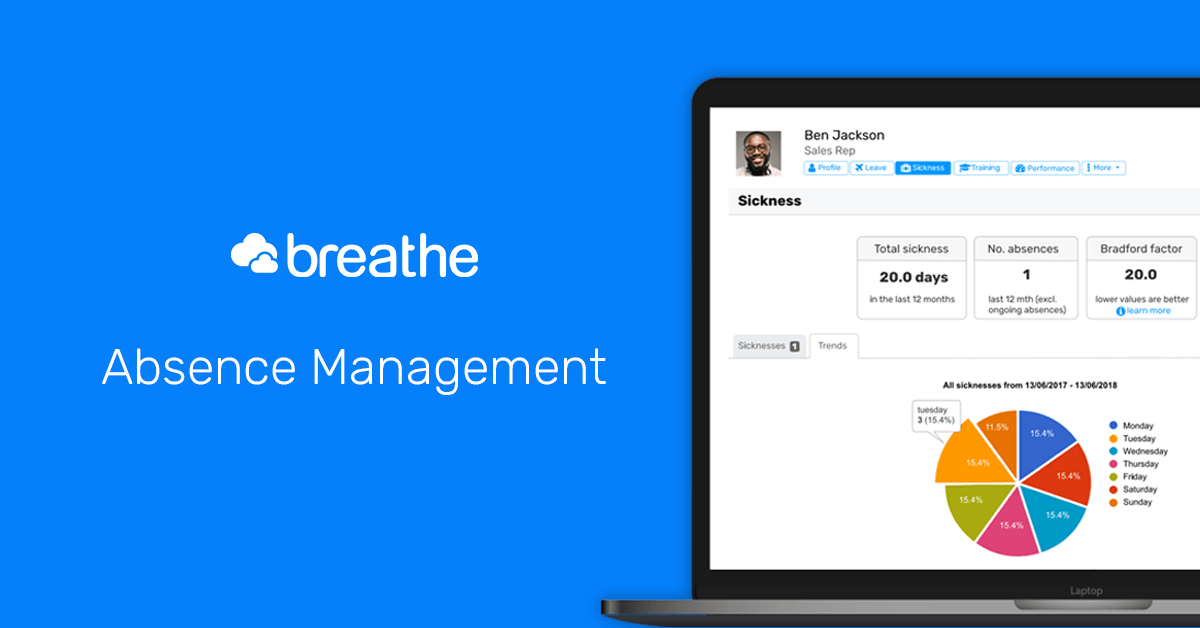This screenshot has width=1200, height=628.
Task: Click the Sicknesses count badge
Action: click(x=795, y=346)
